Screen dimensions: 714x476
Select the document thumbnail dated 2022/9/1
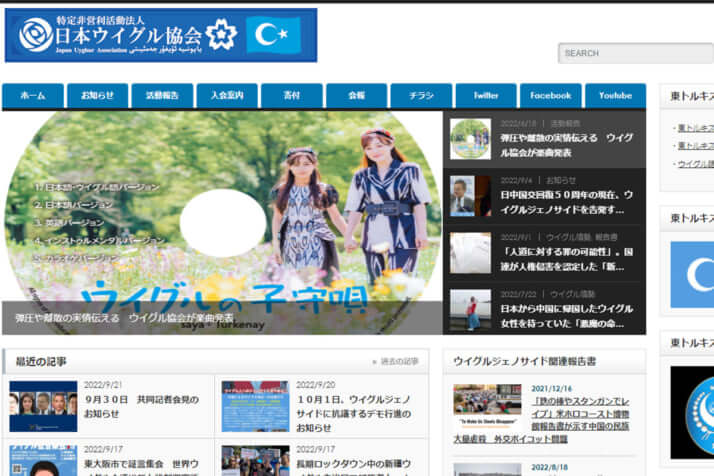click(470, 253)
